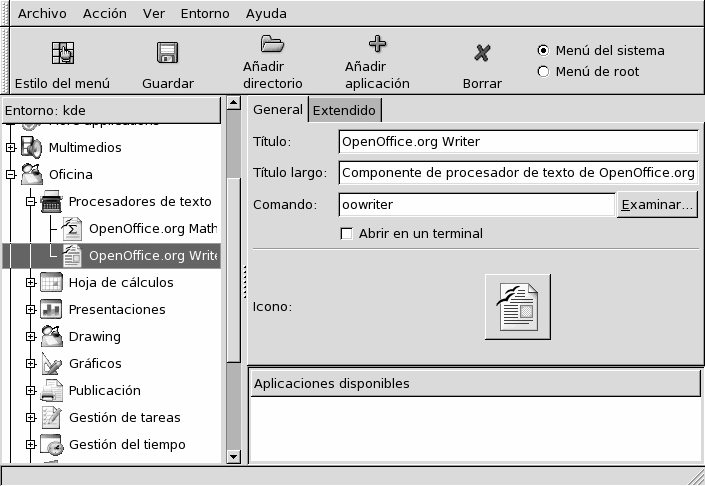Click the tree scrollbar down arrow
This screenshot has height=486, width=705.
click(x=233, y=457)
